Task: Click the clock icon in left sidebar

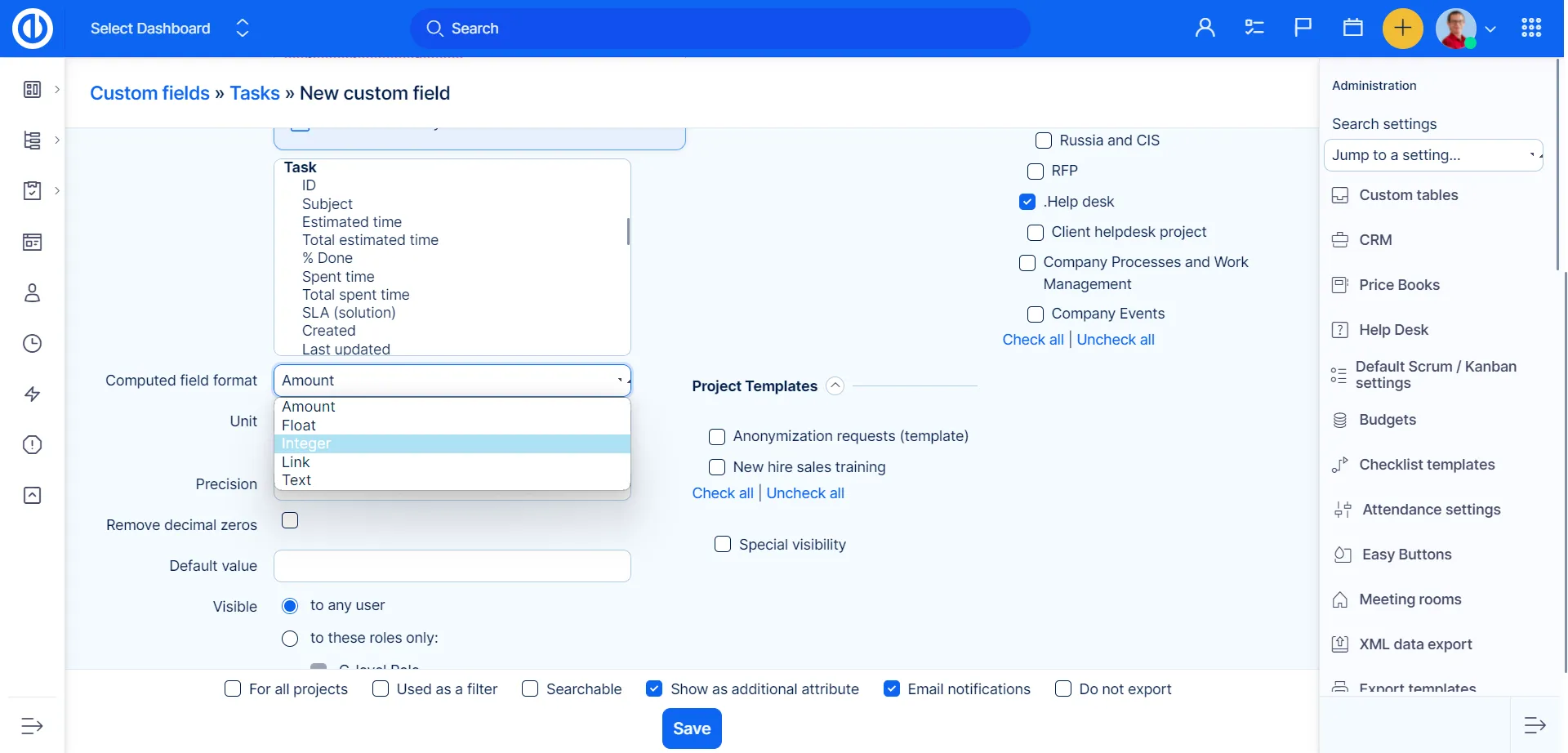Action: point(32,344)
